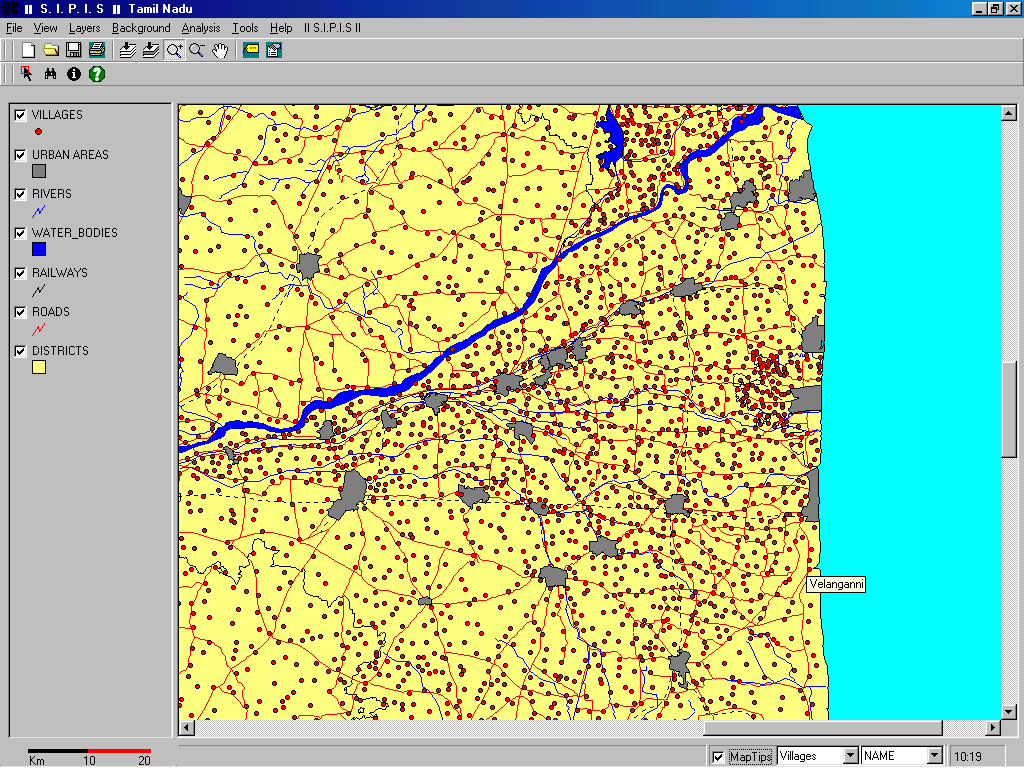Viewport: 1024px width, 768px height.
Task: Open the Layers menu
Action: click(x=84, y=28)
